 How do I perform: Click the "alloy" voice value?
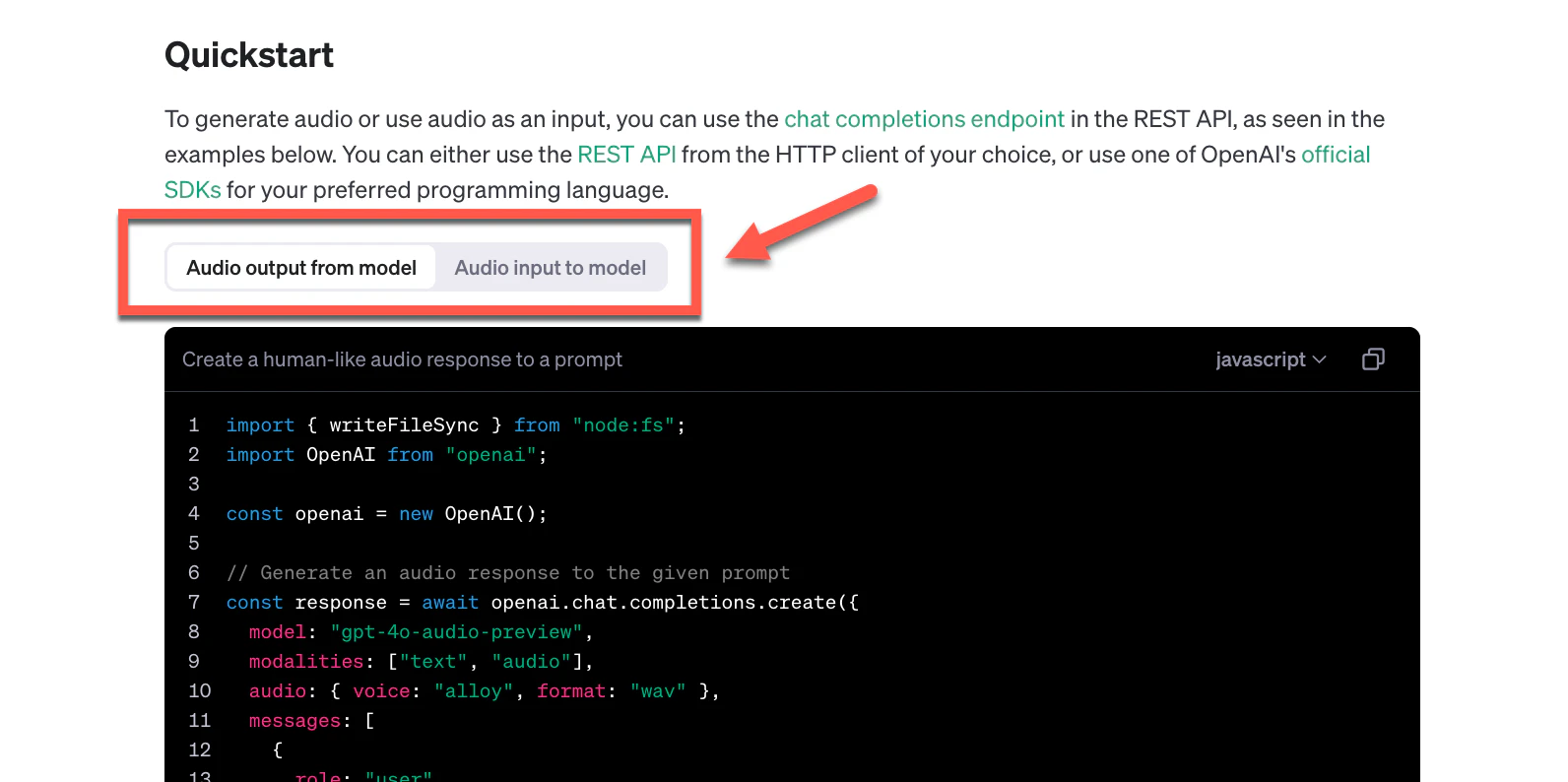click(474, 691)
